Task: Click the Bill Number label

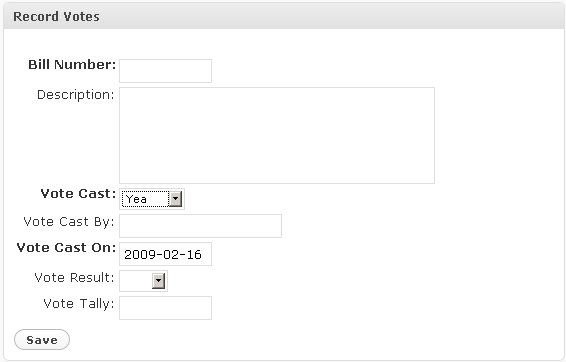Action: pyautogui.click(x=72, y=65)
